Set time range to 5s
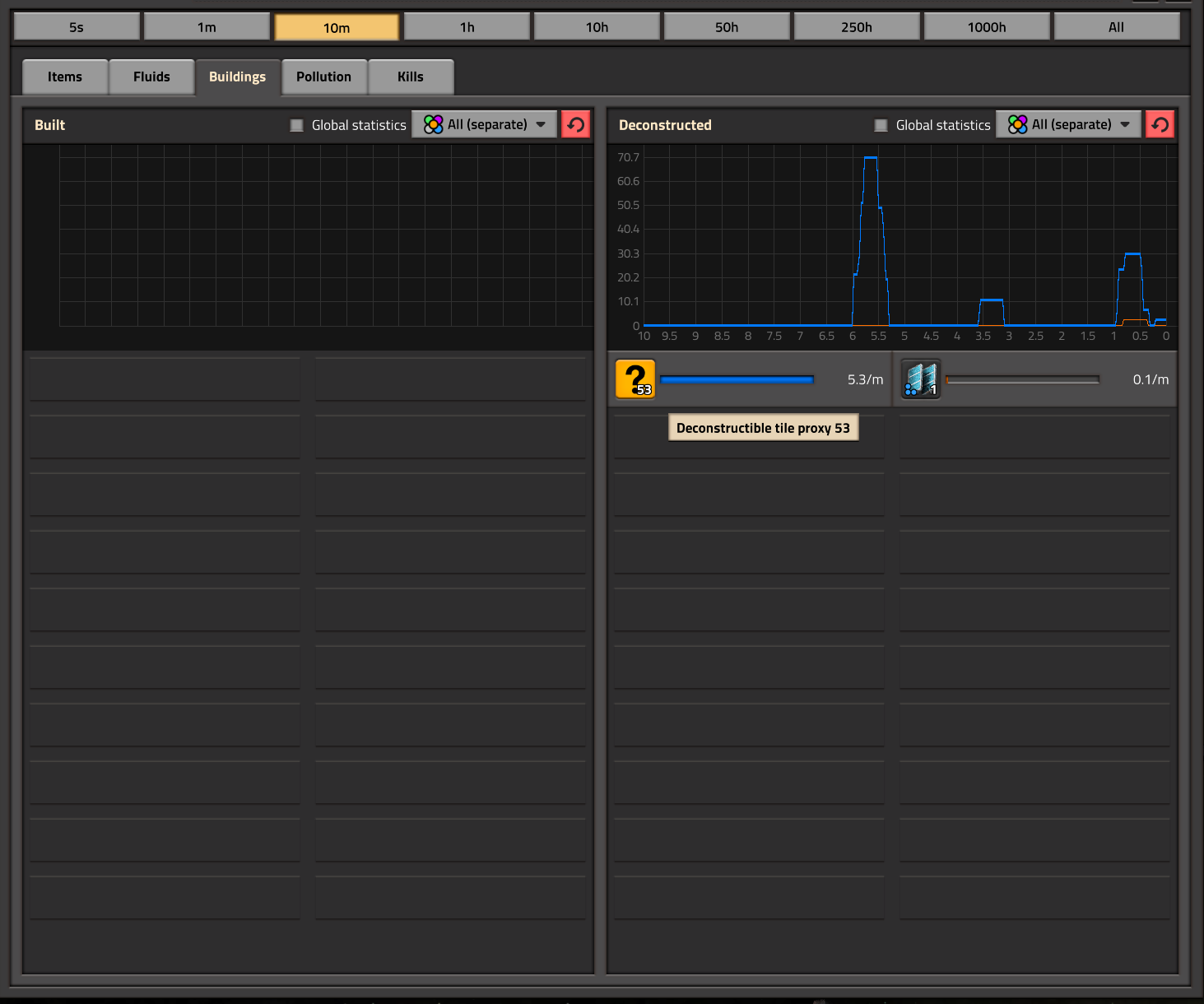This screenshot has height=1004, width=1204. pos(77,27)
